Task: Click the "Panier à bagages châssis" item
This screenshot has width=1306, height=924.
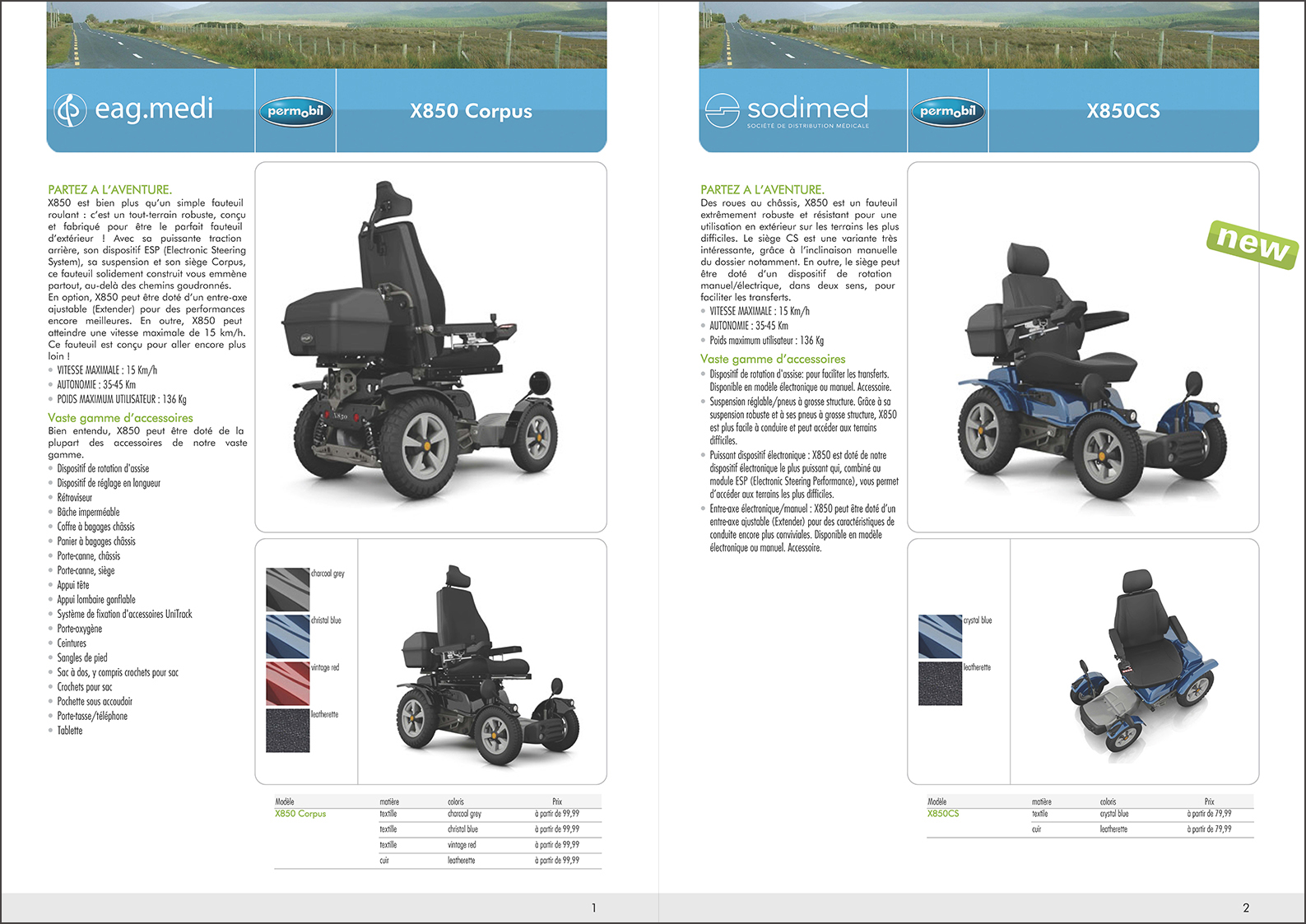Action: tap(96, 541)
